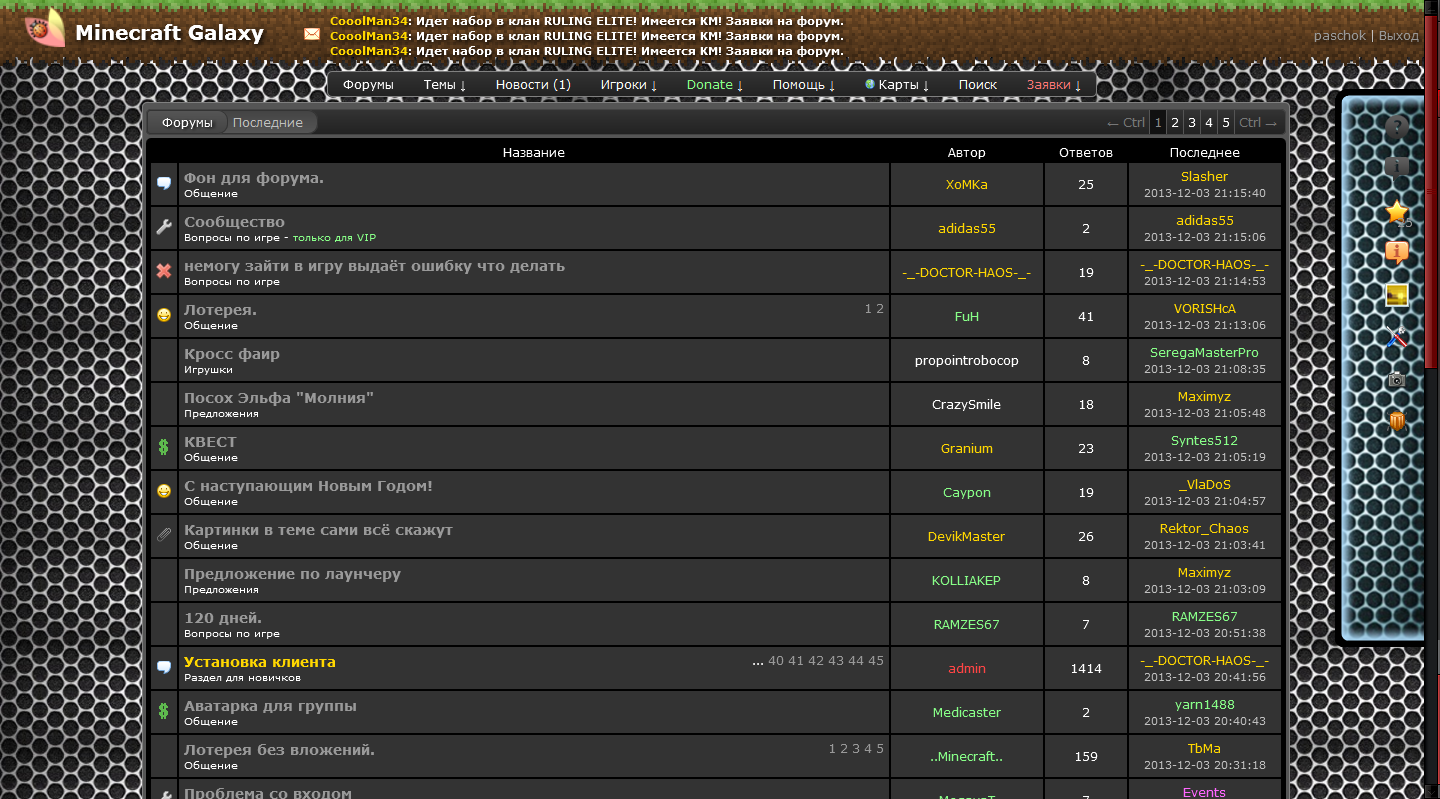
Task: Open the paschok profile link
Action: pyautogui.click(x=1340, y=35)
